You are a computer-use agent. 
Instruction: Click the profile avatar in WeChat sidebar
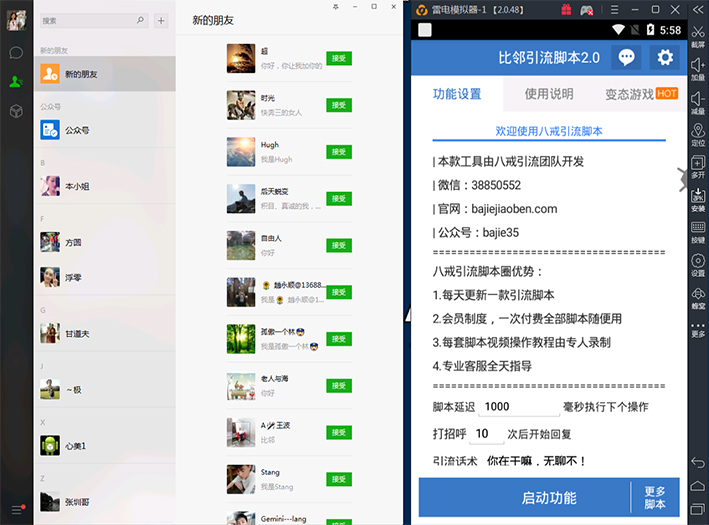pos(16,20)
